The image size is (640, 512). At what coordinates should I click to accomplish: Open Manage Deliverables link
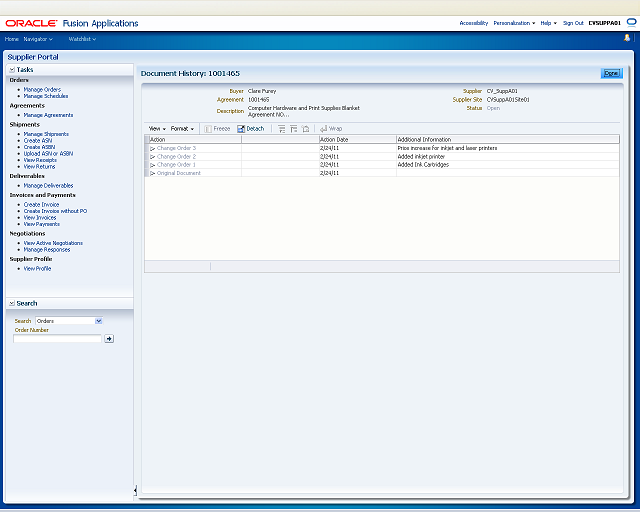(x=48, y=186)
